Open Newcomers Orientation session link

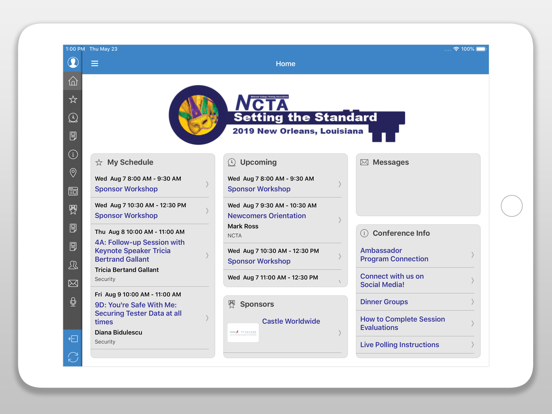[x=266, y=216]
